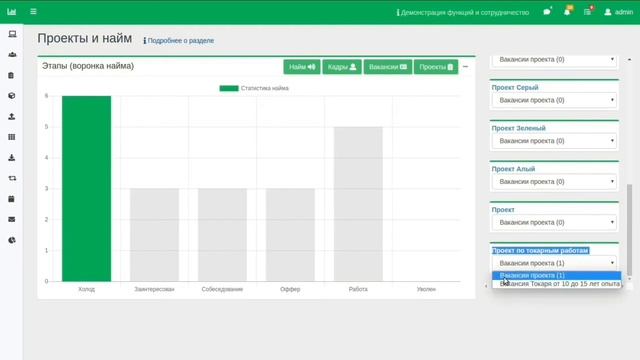Click the Заинтересован bar in chart
The image size is (640, 360).
(154, 235)
